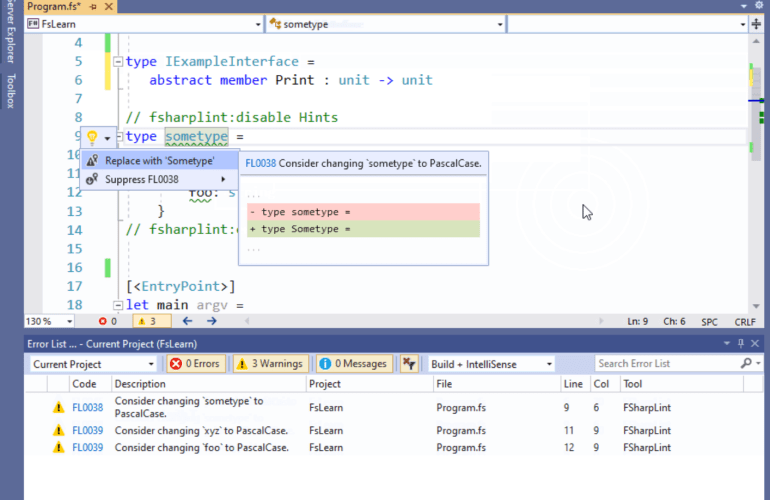
Task: Click the warnings indicator in editor status bar
Action: [146, 321]
